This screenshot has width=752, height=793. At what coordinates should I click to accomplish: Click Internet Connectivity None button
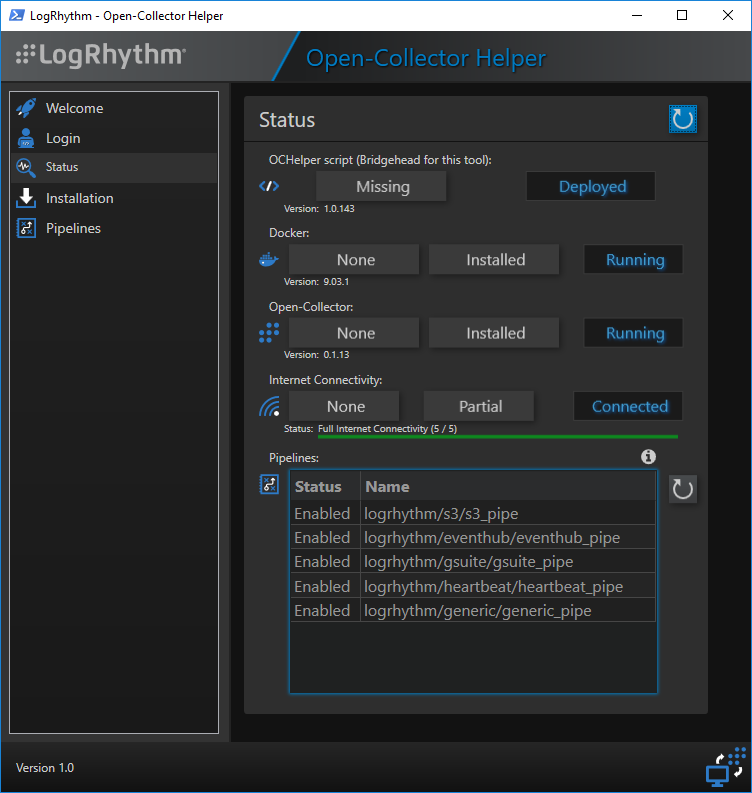[344, 406]
